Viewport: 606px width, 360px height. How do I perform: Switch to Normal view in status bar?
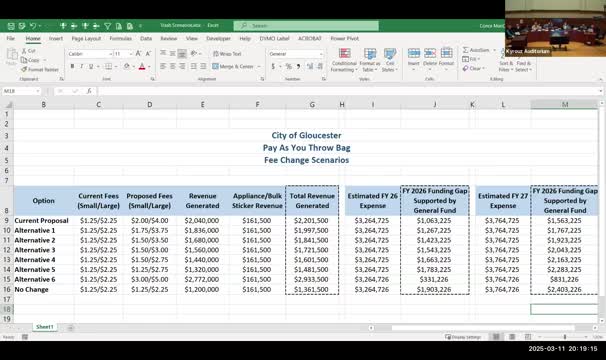496,337
